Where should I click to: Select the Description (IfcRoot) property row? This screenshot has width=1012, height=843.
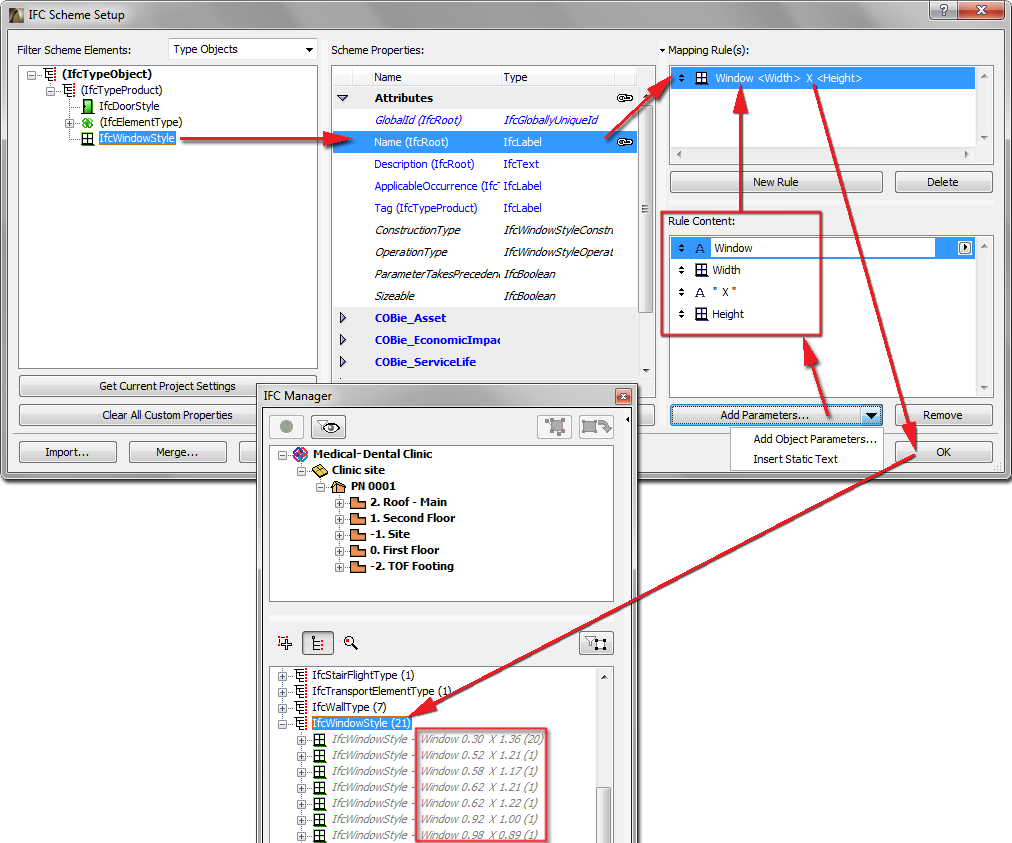point(484,164)
